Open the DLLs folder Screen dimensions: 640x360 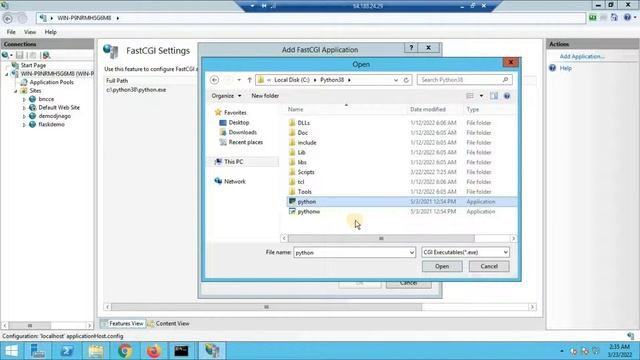pos(304,123)
